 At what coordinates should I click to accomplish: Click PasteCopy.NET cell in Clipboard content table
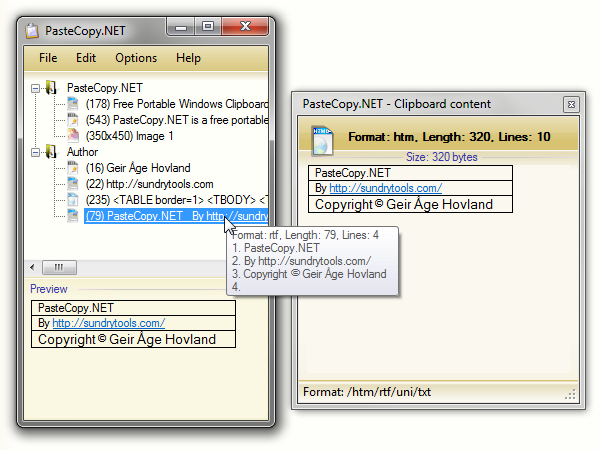(x=410, y=173)
